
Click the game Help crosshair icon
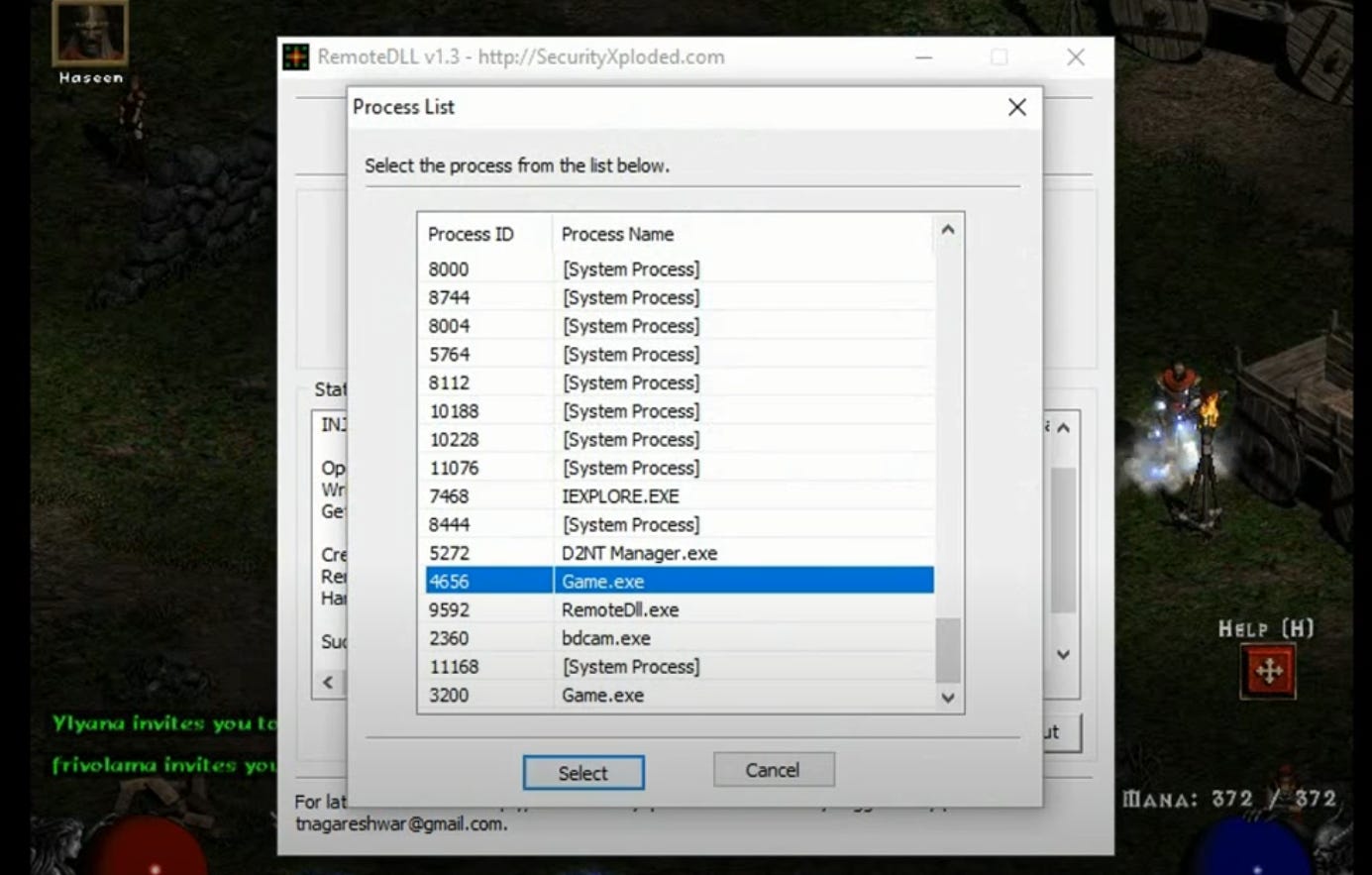click(1269, 671)
